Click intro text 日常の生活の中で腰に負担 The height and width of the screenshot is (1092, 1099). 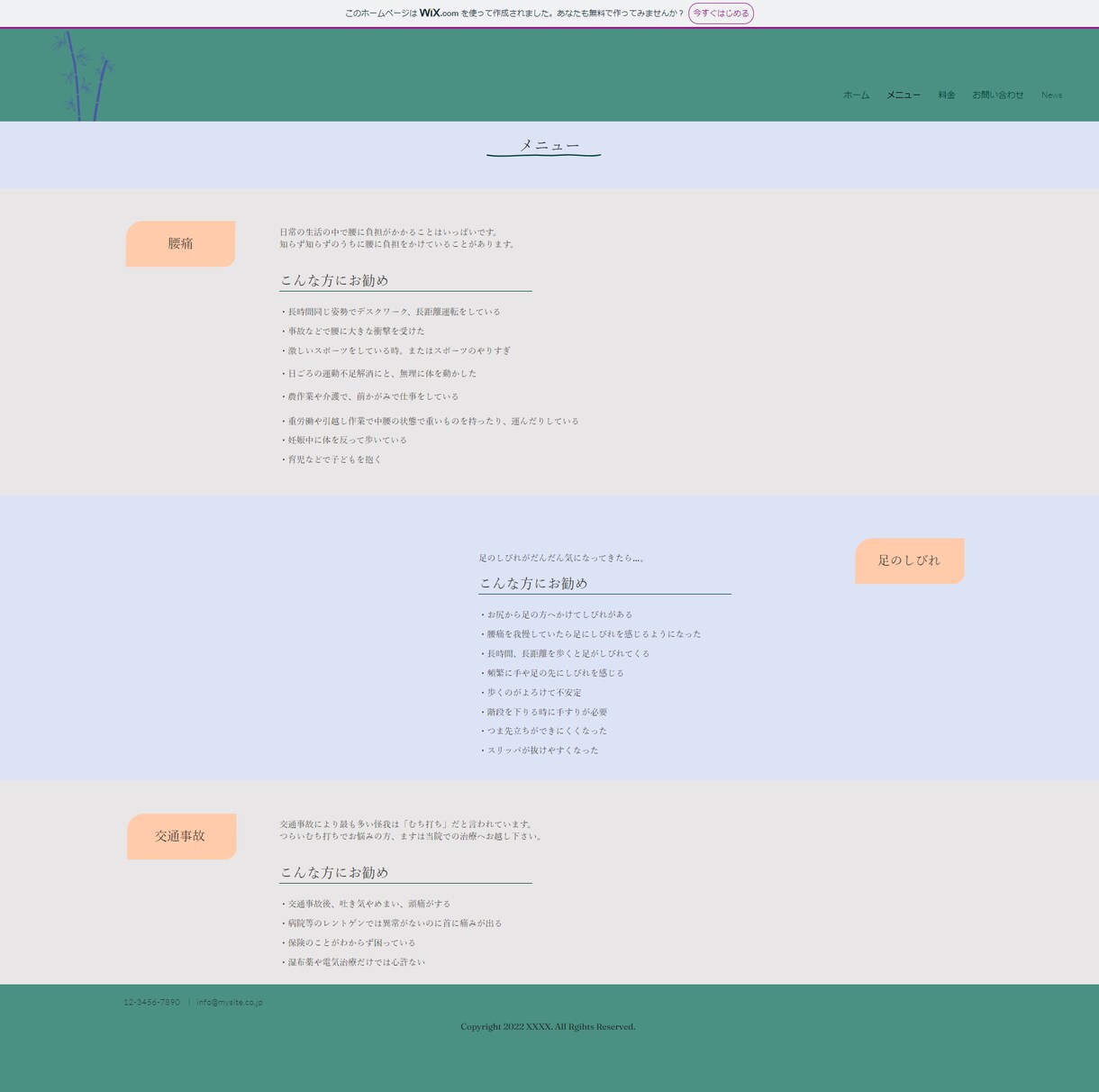[390, 232]
